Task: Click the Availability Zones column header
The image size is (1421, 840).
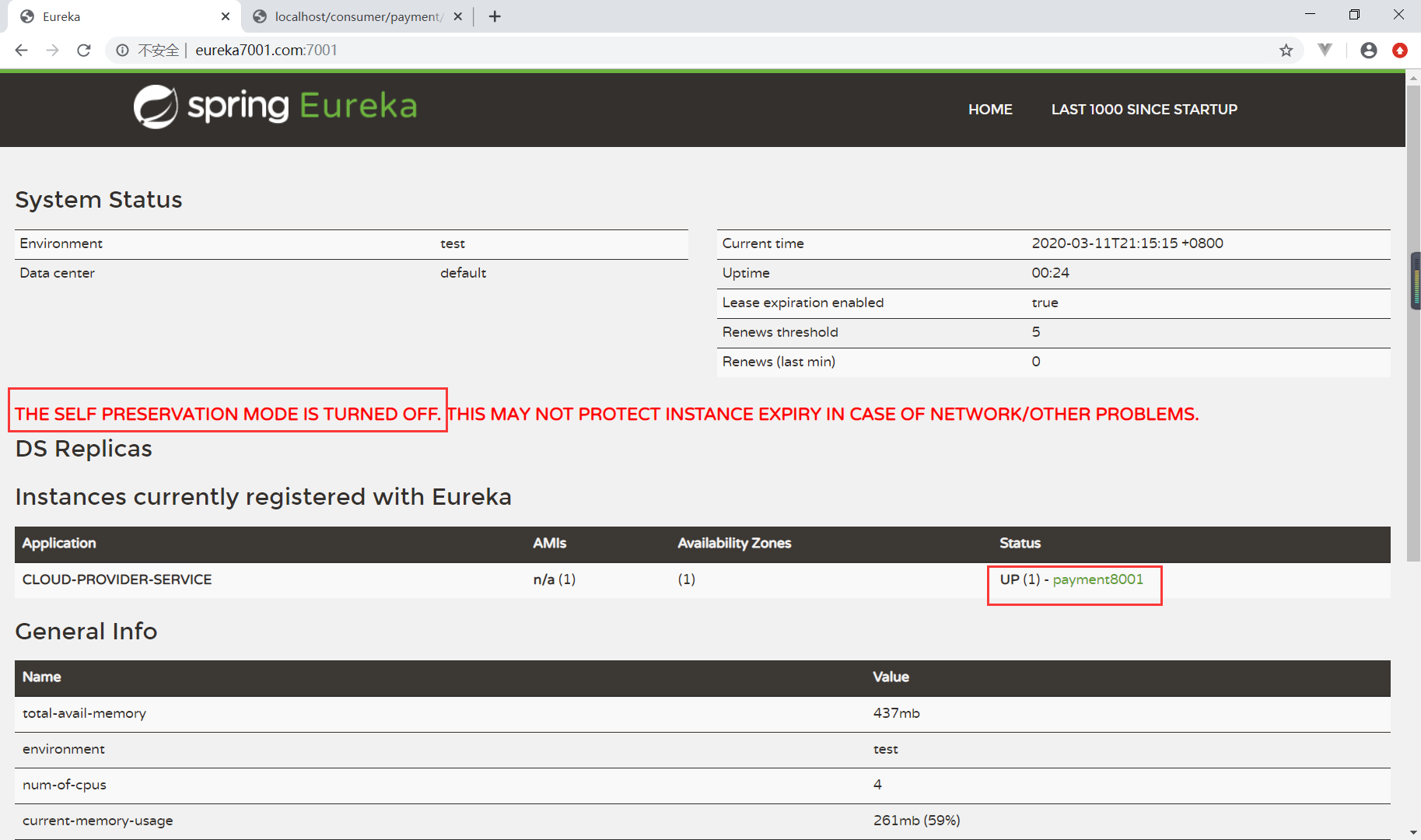Action: (734, 544)
